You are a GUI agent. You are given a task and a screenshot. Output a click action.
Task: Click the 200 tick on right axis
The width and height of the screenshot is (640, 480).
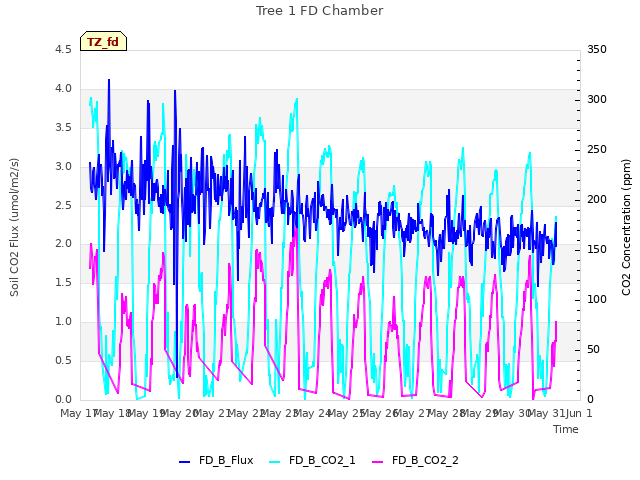tap(597, 199)
